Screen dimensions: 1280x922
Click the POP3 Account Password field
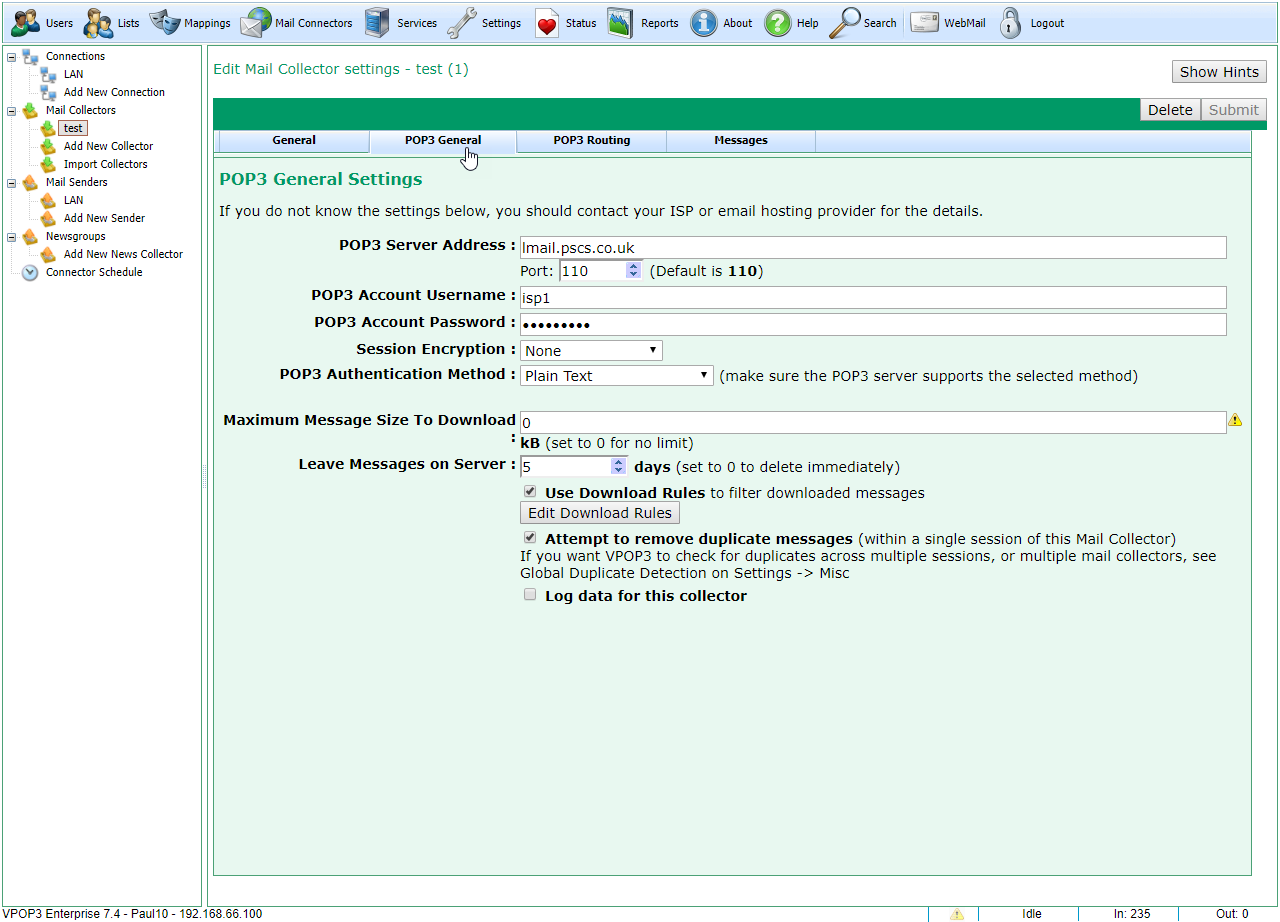873,324
